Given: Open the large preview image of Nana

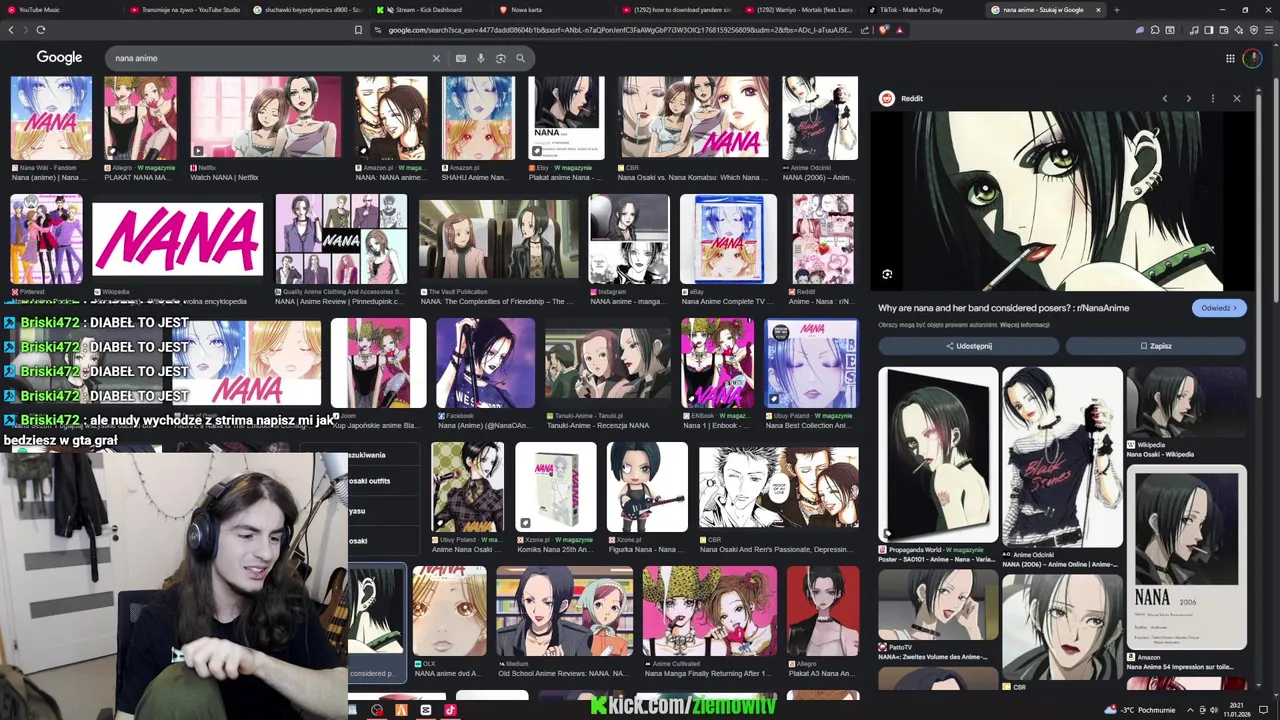Looking at the screenshot, I should pos(1062,200).
